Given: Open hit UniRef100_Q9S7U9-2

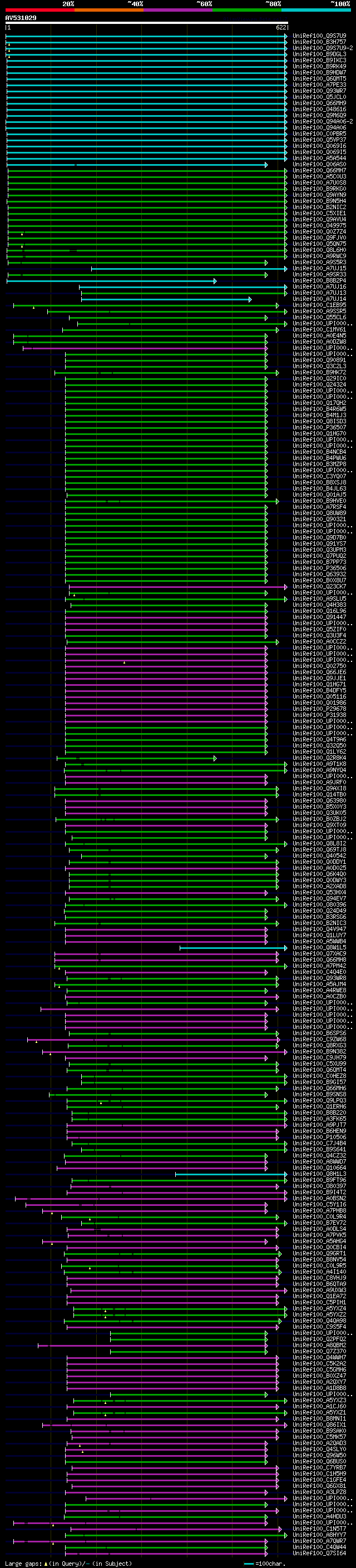Looking at the screenshot, I should (323, 48).
